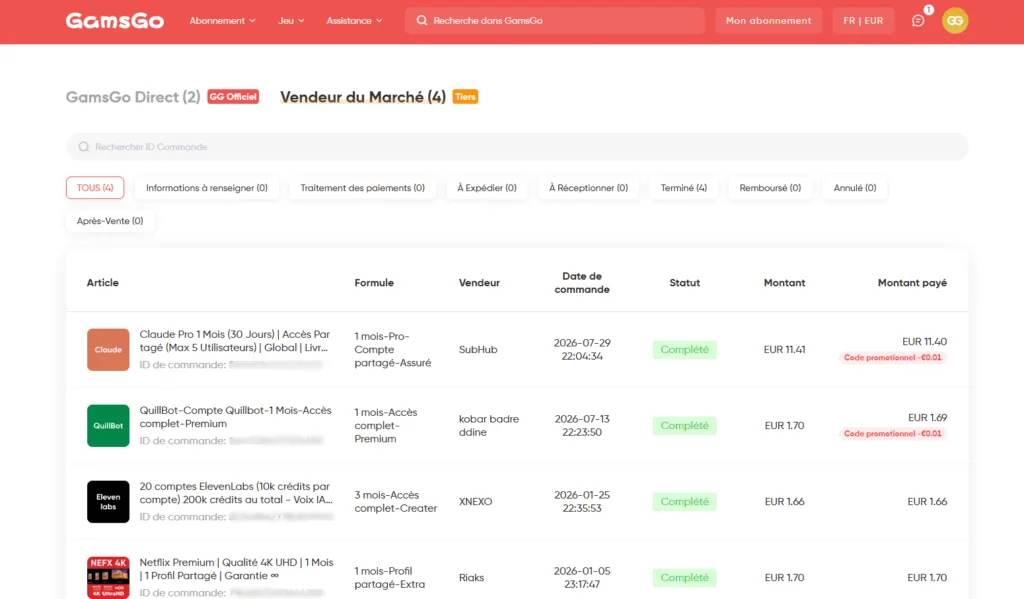
Task: Select À Expédier (0) filter
Action: click(487, 188)
